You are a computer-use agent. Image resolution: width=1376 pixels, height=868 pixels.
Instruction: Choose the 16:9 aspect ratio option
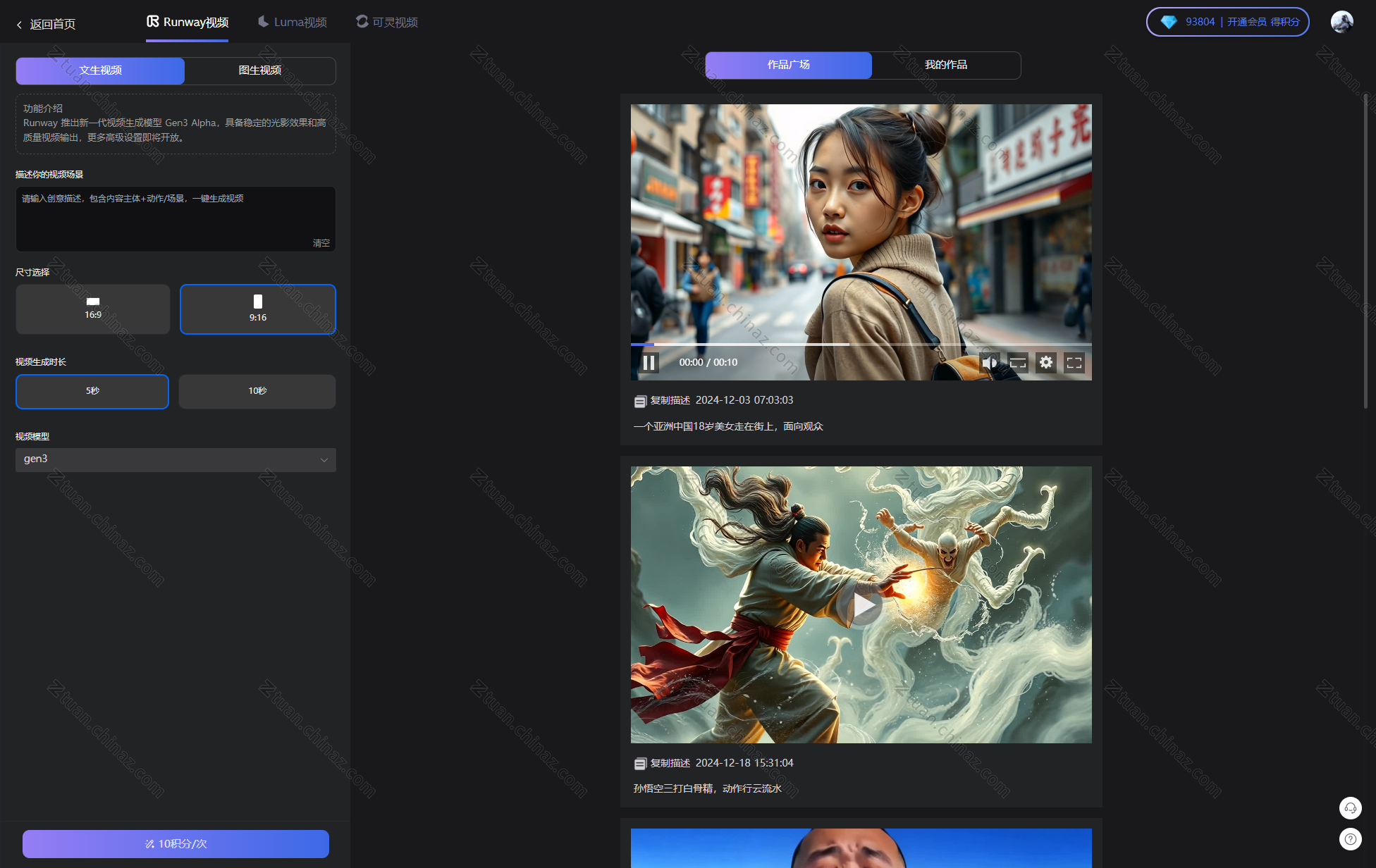[x=93, y=309]
